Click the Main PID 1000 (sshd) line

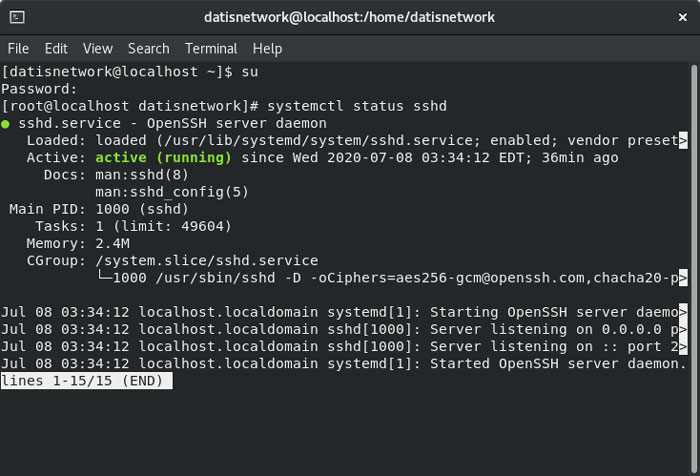pyautogui.click(x=100, y=209)
